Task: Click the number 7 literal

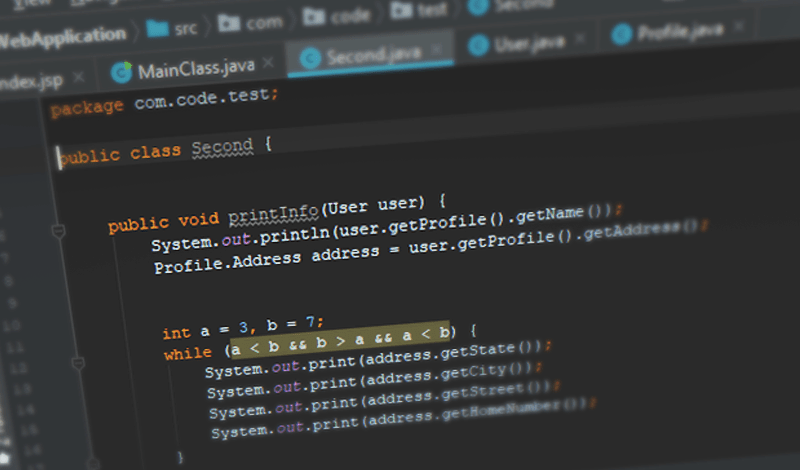Action: click(x=310, y=322)
